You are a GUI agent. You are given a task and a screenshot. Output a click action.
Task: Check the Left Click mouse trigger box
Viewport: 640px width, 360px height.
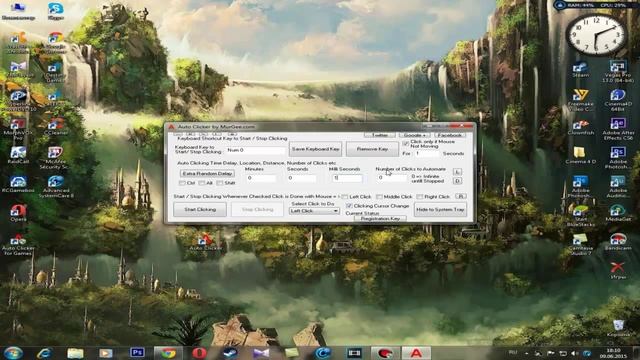point(345,197)
